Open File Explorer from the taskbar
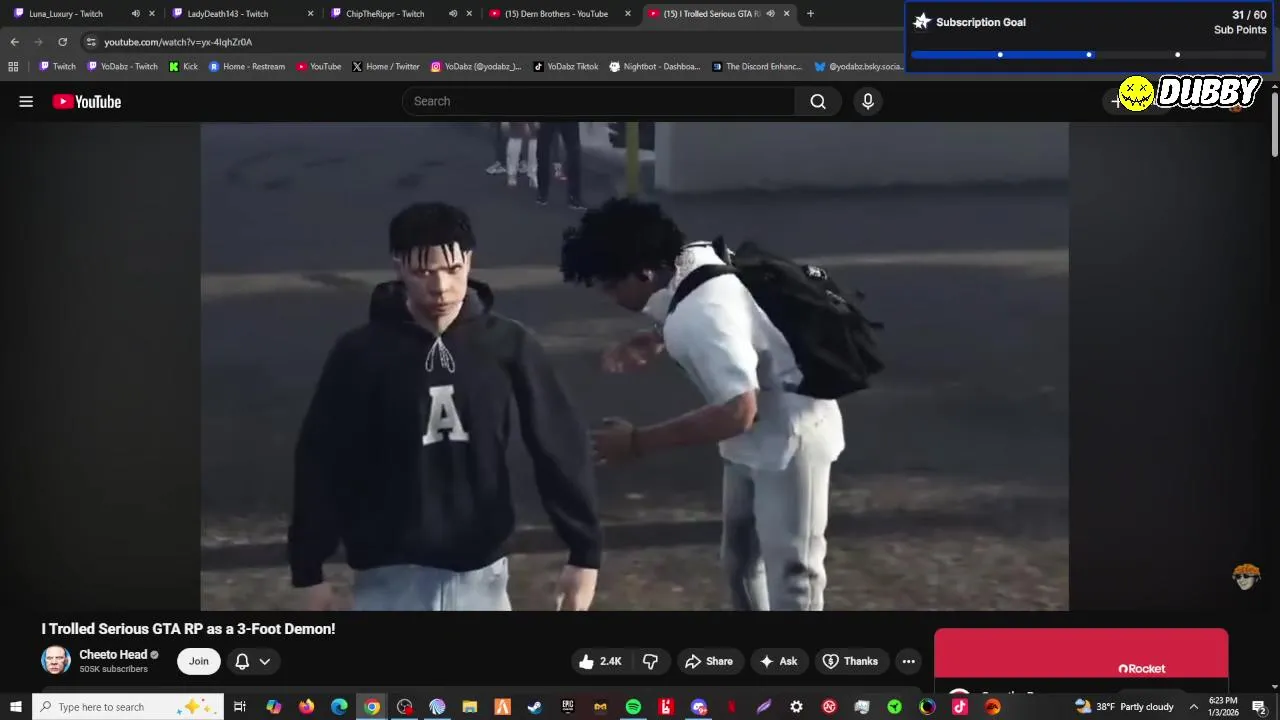Viewport: 1280px width, 720px height. coord(469,707)
